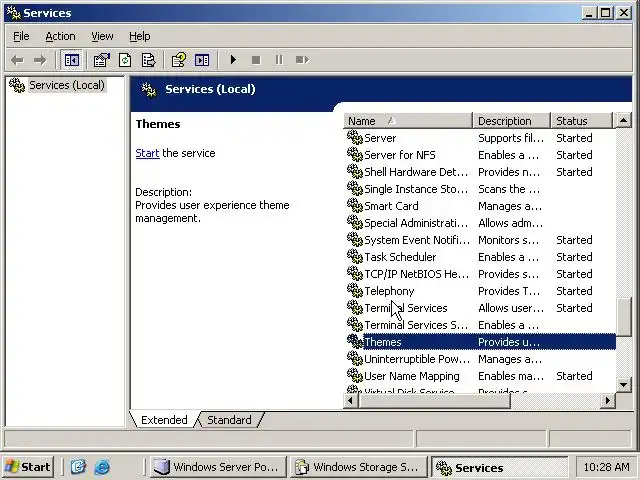
Task: Sort by the Description column header
Action: pyautogui.click(x=511, y=121)
